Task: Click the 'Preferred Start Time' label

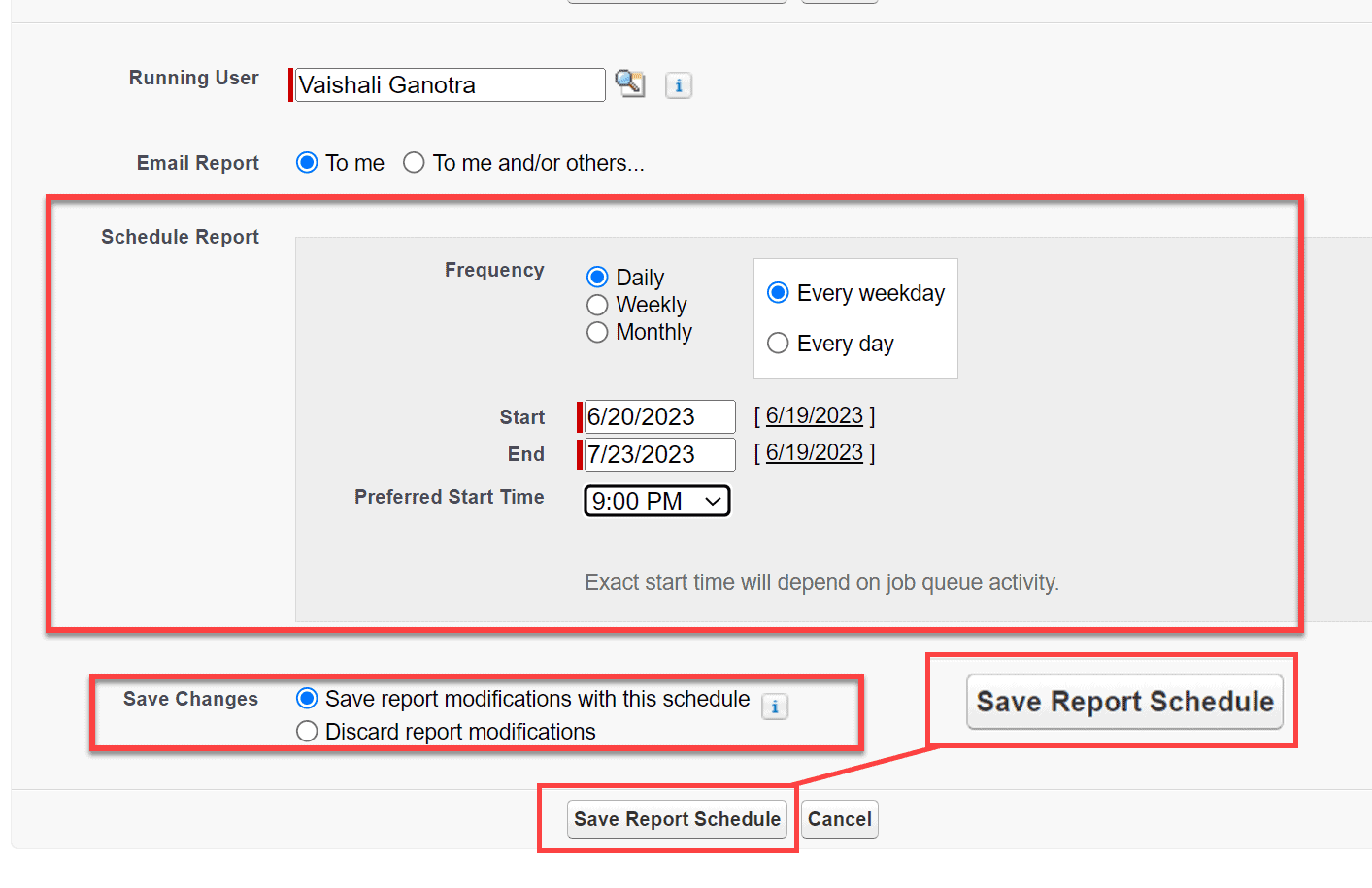Action: click(449, 497)
